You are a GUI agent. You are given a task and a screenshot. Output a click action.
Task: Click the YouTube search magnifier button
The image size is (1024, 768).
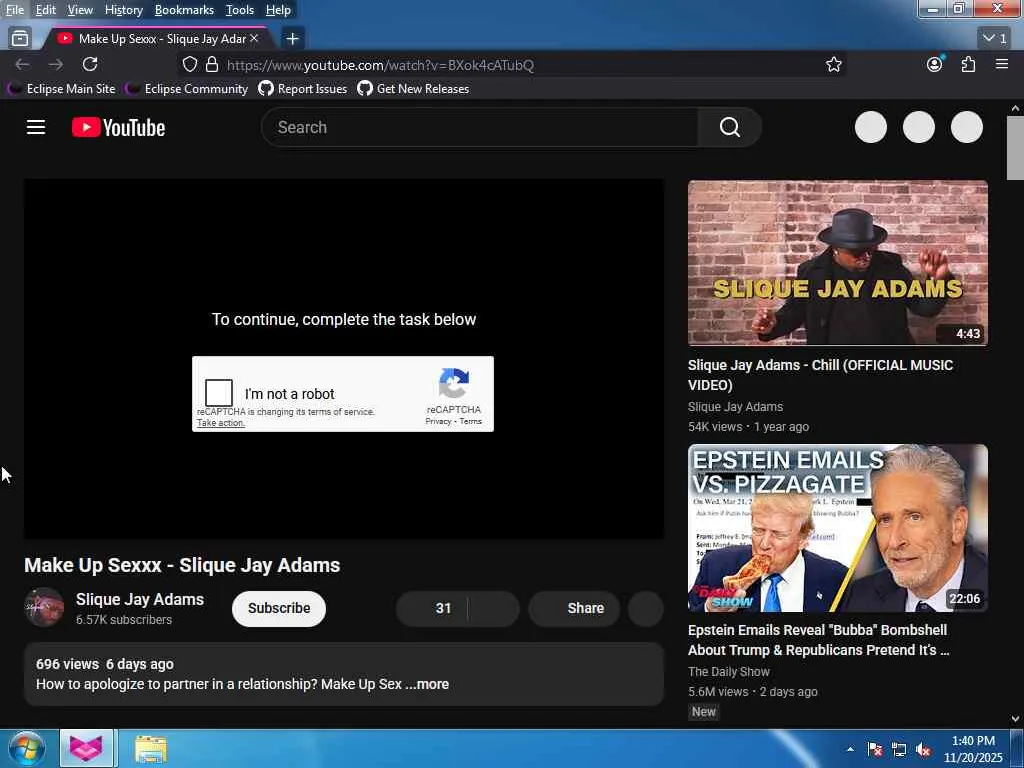(729, 127)
